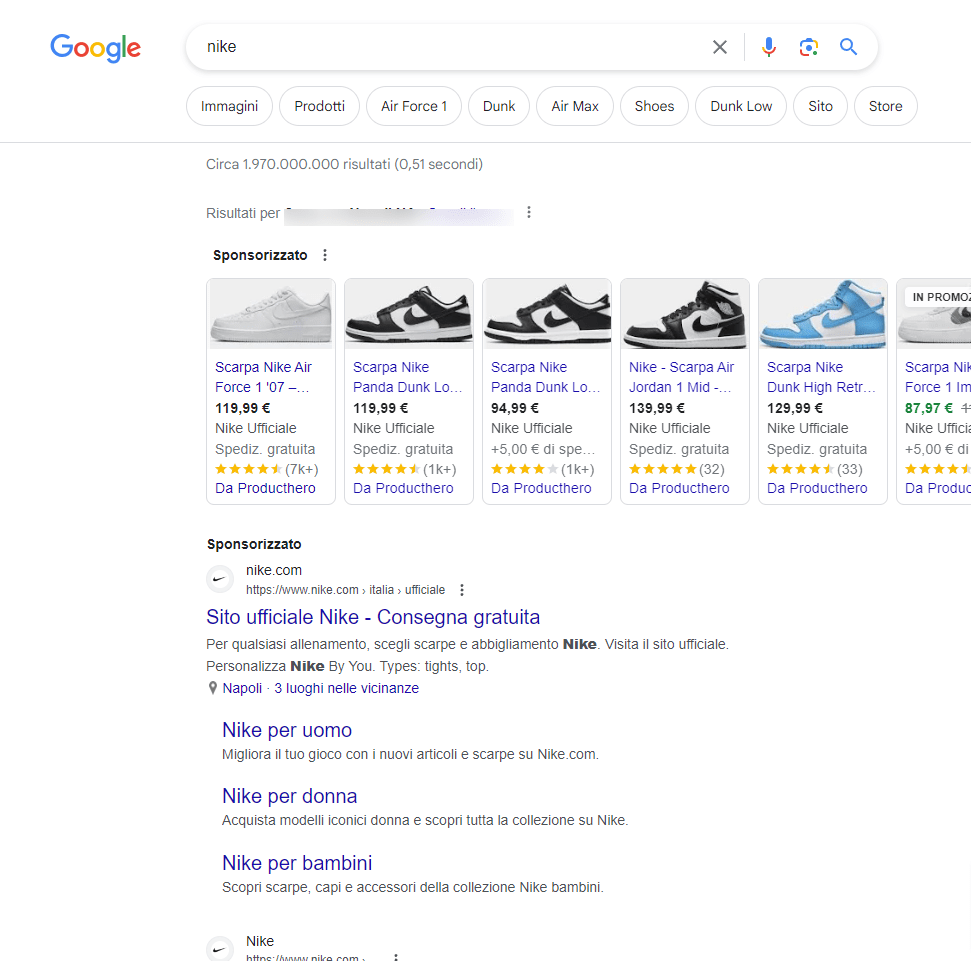971x970 pixels.
Task: Open three-dot menu beside nike.com ad URL
Action: point(462,590)
